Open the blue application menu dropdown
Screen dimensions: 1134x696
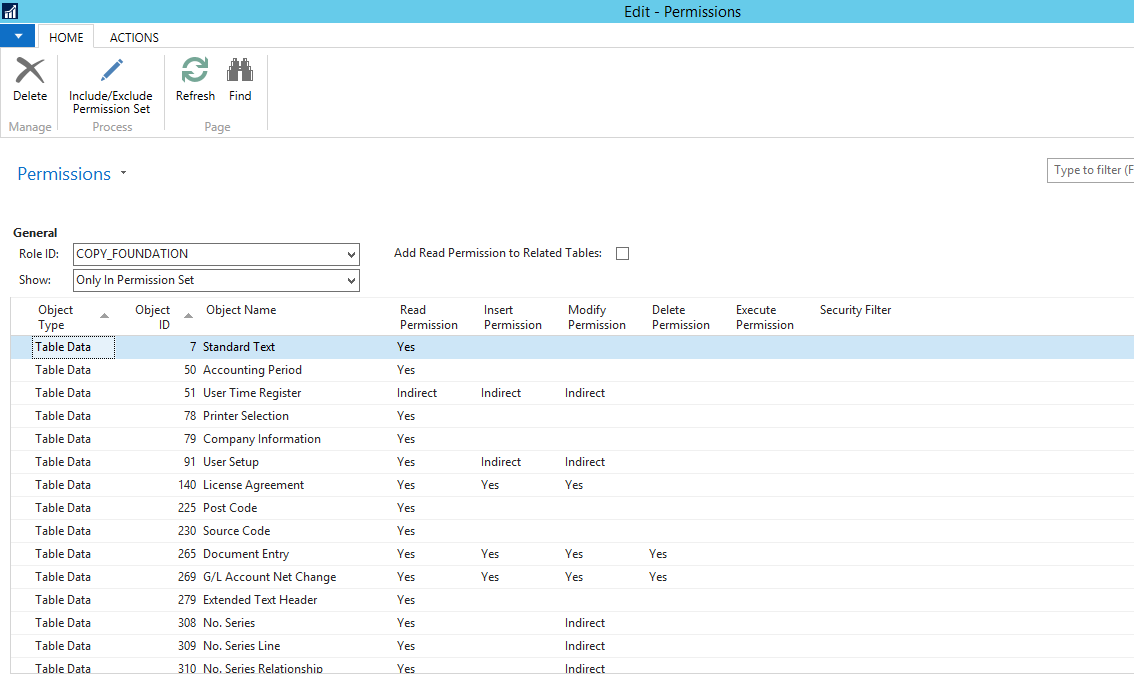point(18,36)
